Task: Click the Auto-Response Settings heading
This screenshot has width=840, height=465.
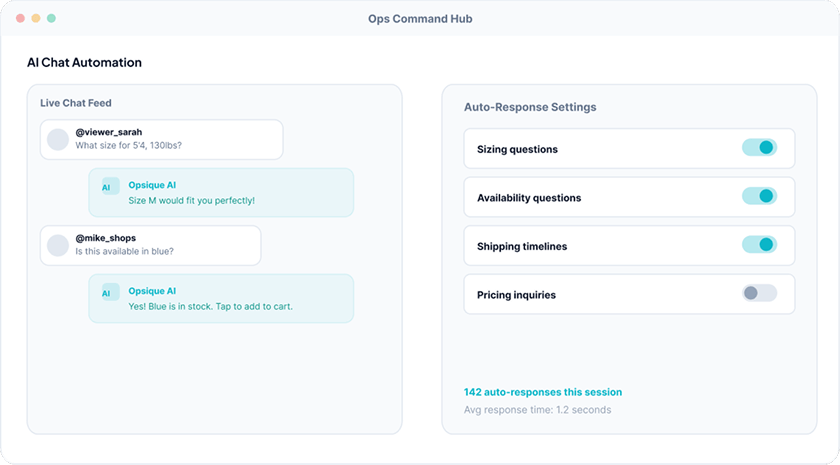Action: 530,107
